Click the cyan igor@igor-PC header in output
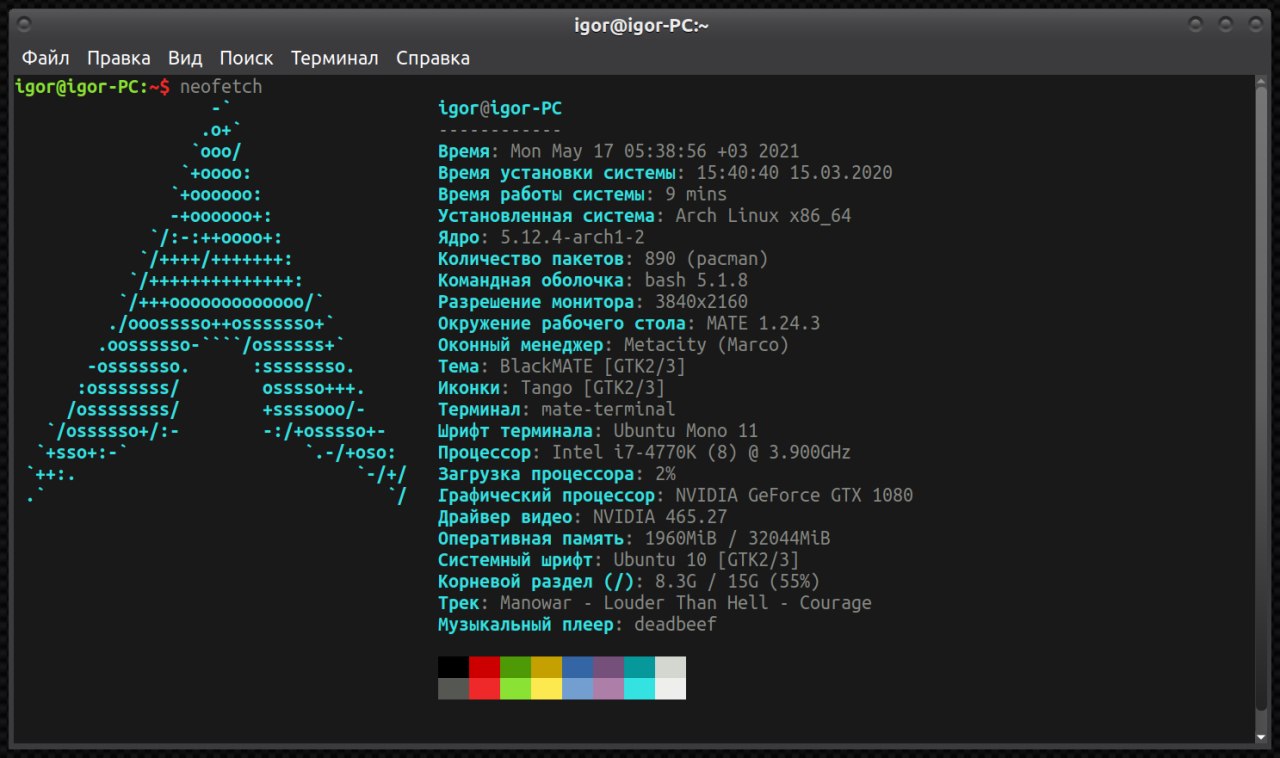The height and width of the screenshot is (758, 1280). click(x=500, y=109)
